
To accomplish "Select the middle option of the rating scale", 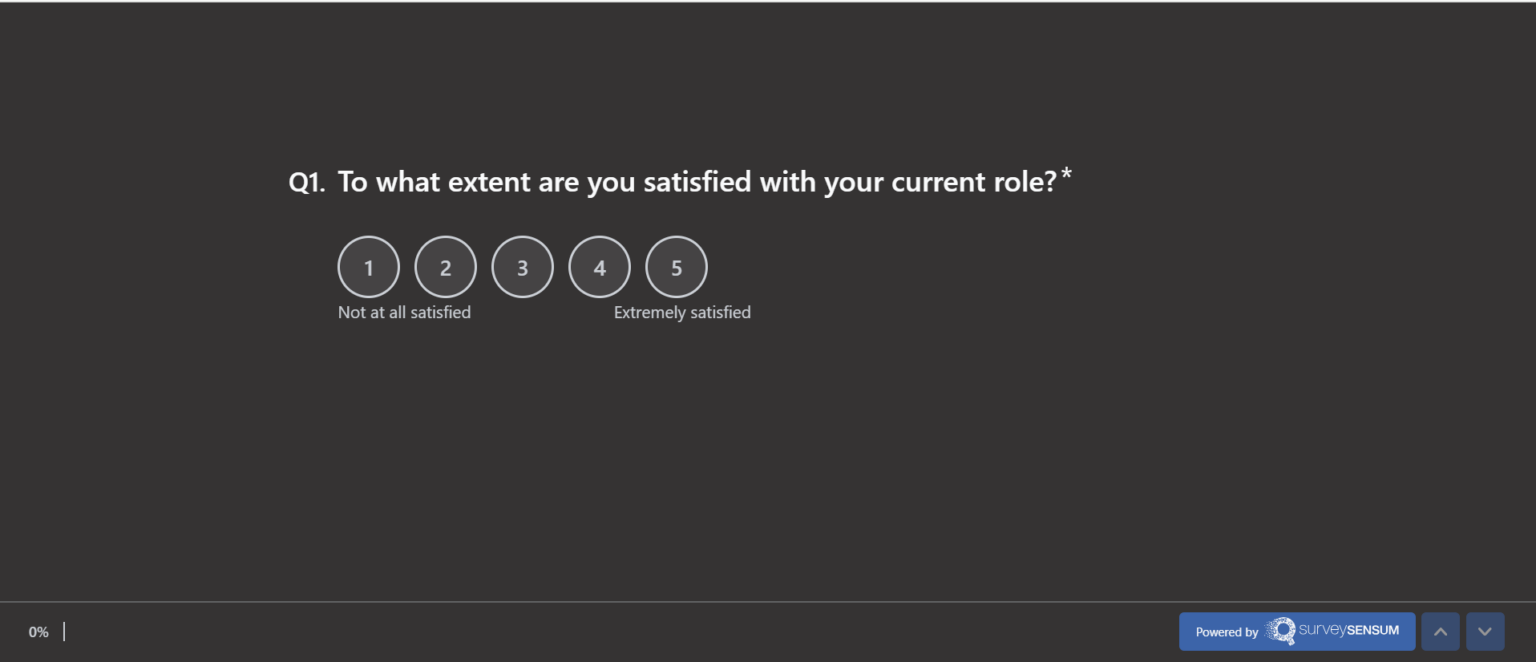I will 522,266.
